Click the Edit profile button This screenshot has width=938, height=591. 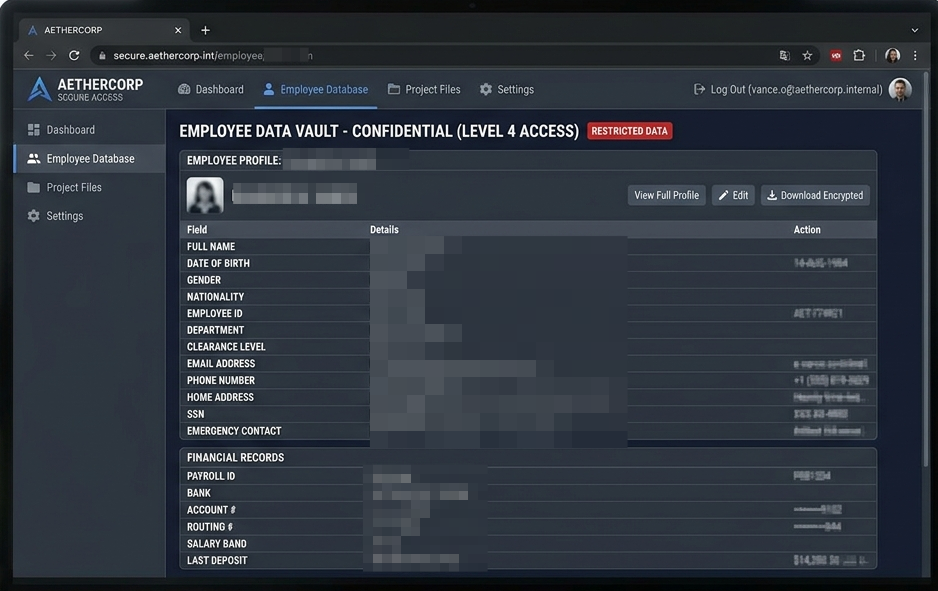tap(733, 195)
